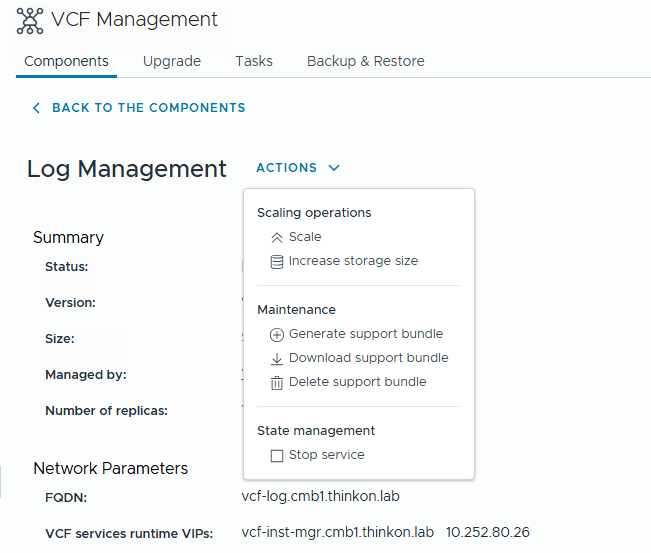The width and height of the screenshot is (651, 553).
Task: Choose Scale from the actions menu
Action: pos(305,237)
